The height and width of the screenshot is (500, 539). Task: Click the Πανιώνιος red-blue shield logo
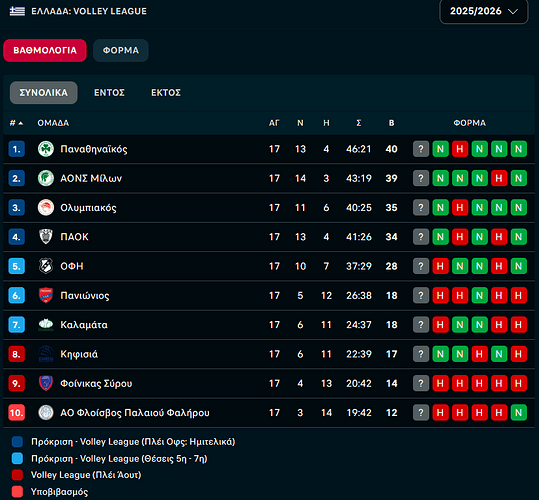pyautogui.click(x=46, y=296)
